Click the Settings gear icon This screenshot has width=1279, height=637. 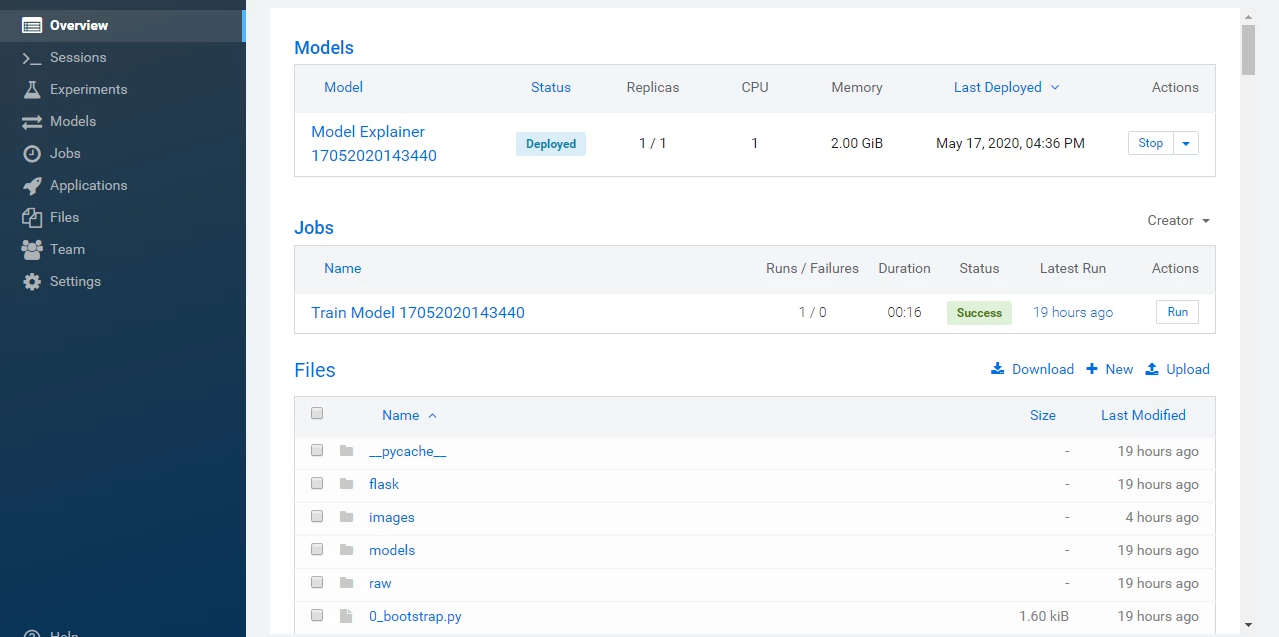point(32,281)
